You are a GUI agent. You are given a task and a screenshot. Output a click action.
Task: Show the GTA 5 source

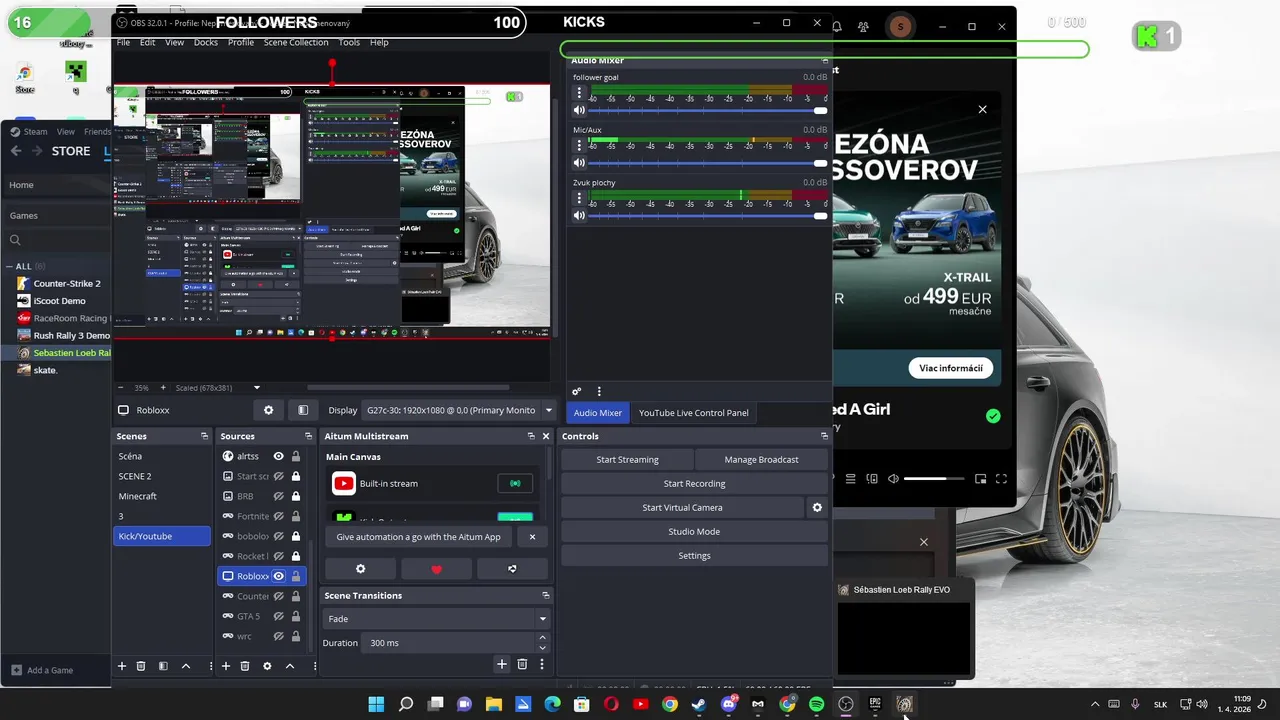[x=279, y=616]
